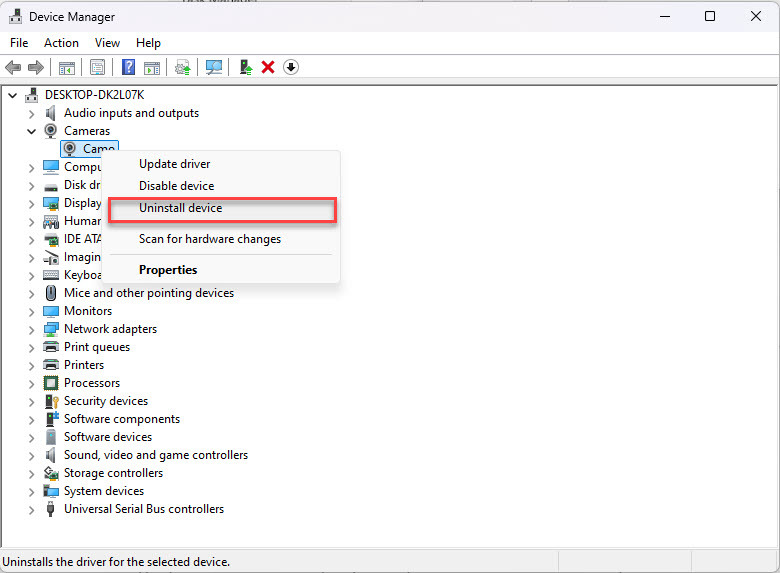Image resolution: width=780 pixels, height=573 pixels.
Task: Expand the Audio inputs and outputs node
Action: tap(32, 113)
